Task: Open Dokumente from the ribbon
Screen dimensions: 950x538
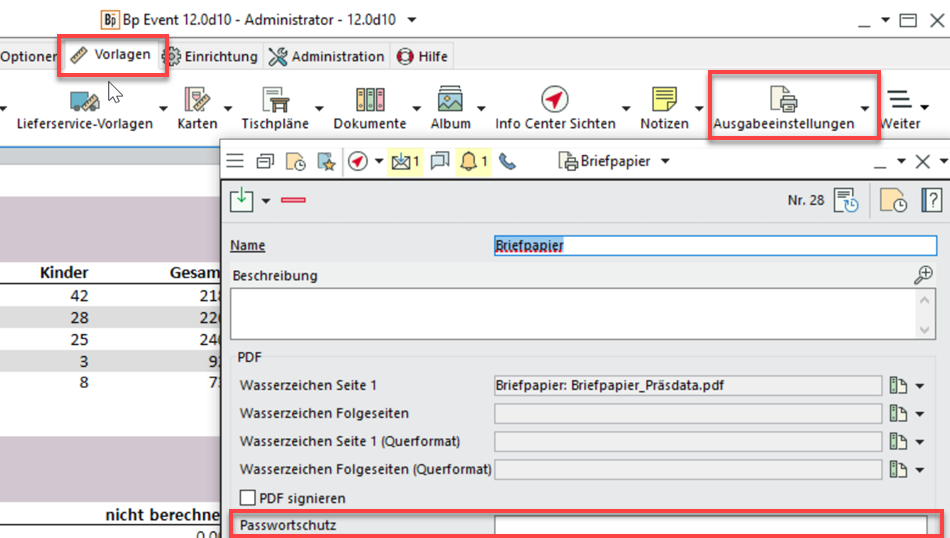Action: [370, 101]
